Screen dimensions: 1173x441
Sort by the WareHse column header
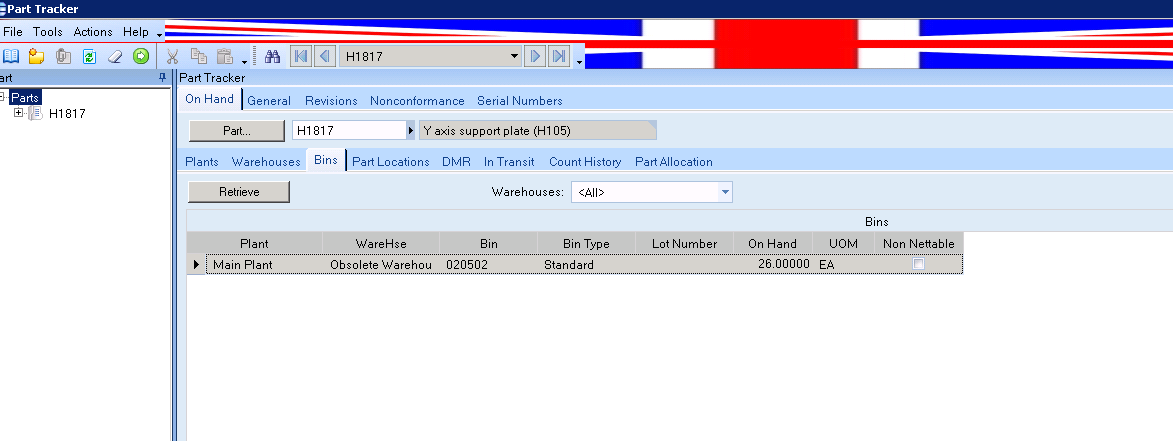381,244
